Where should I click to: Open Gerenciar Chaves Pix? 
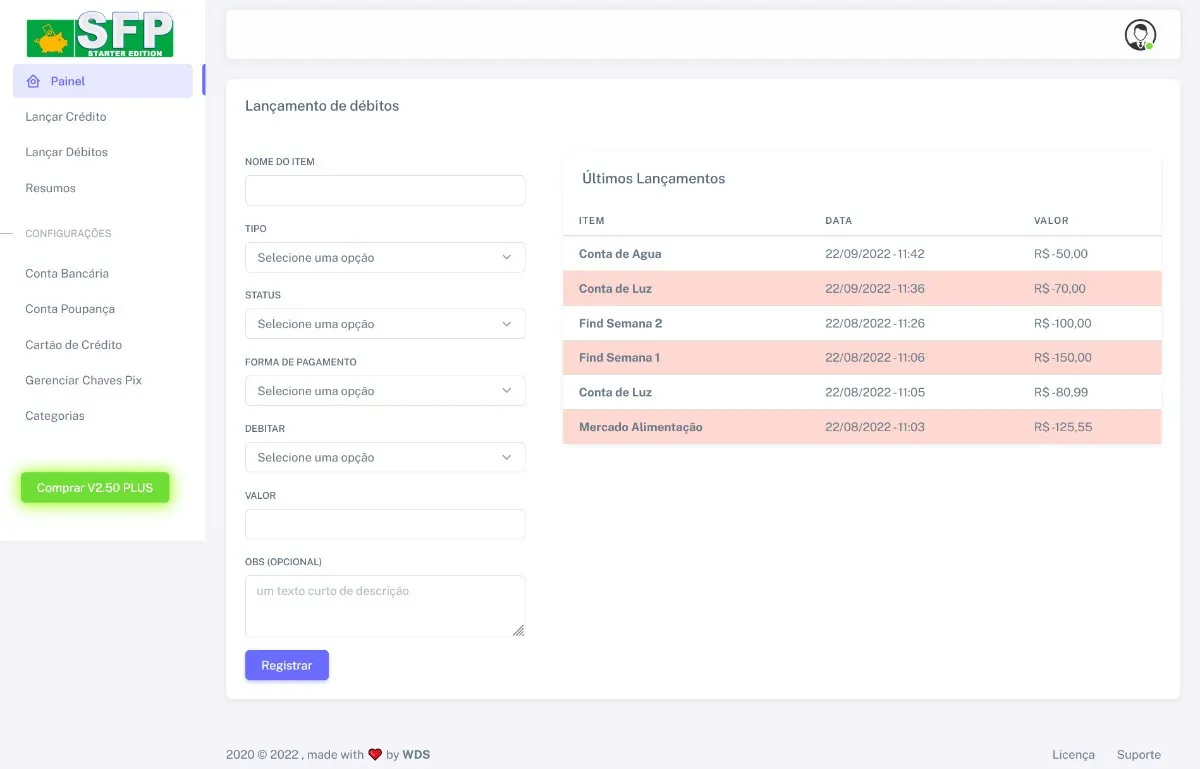click(x=84, y=380)
